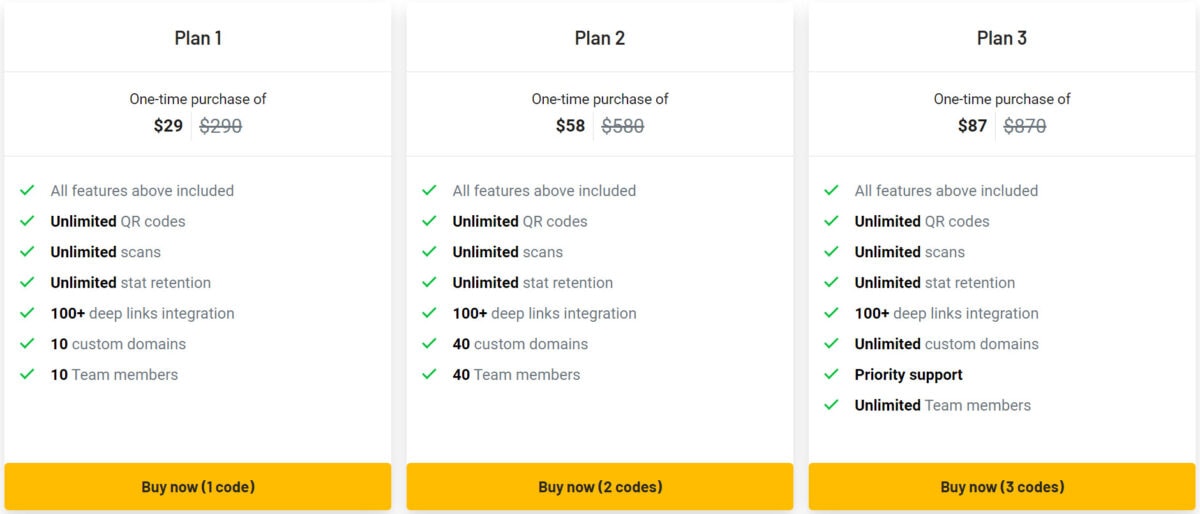Image resolution: width=1200 pixels, height=514 pixels.
Task: Click the crossed-out $580 price
Action: (x=623, y=126)
